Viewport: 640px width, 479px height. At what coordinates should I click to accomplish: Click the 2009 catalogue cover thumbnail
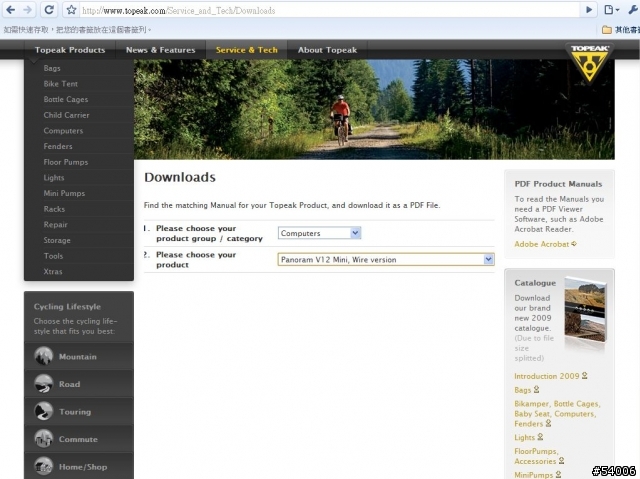pyautogui.click(x=585, y=310)
